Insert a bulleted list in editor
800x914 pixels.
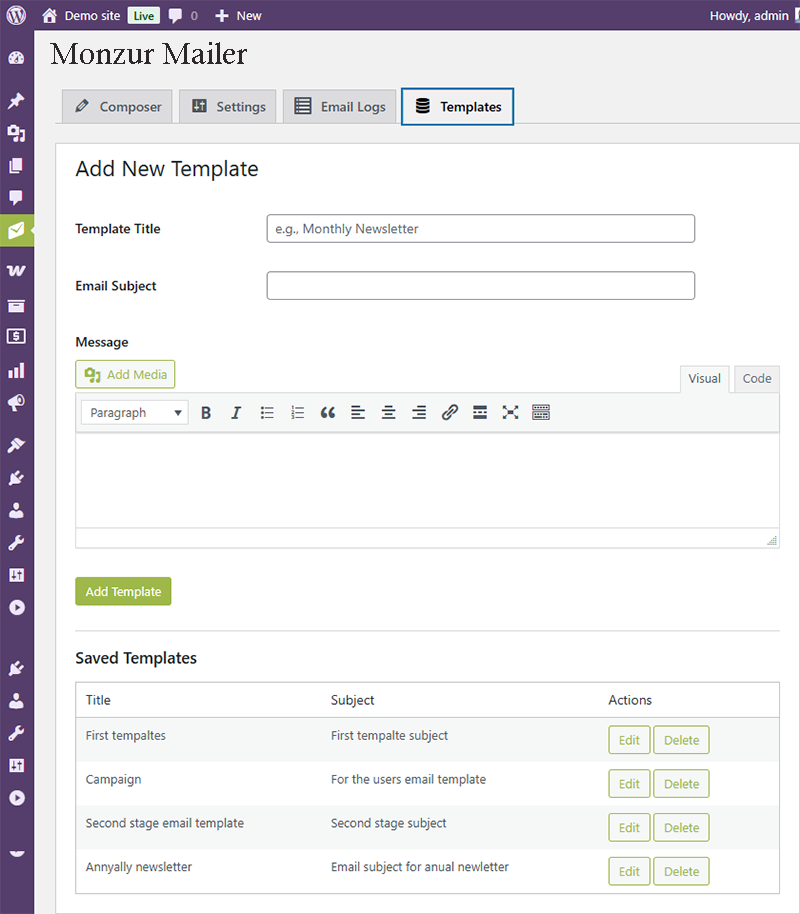(x=267, y=413)
